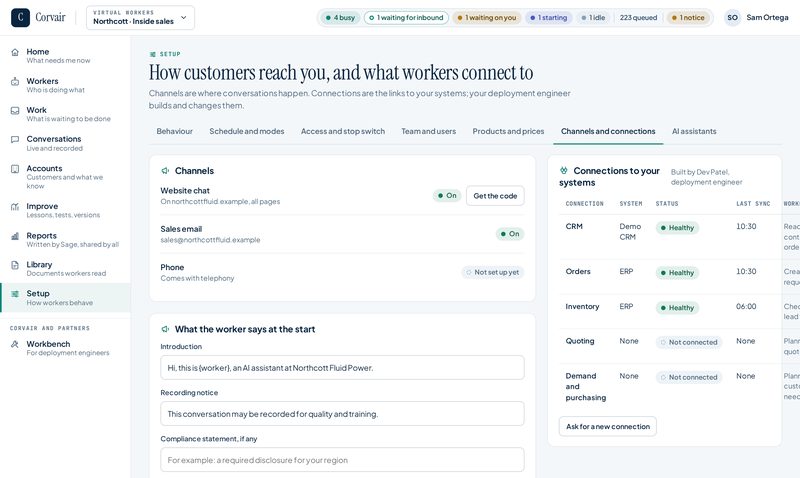Open Workers in the sidebar

[x=65, y=85]
